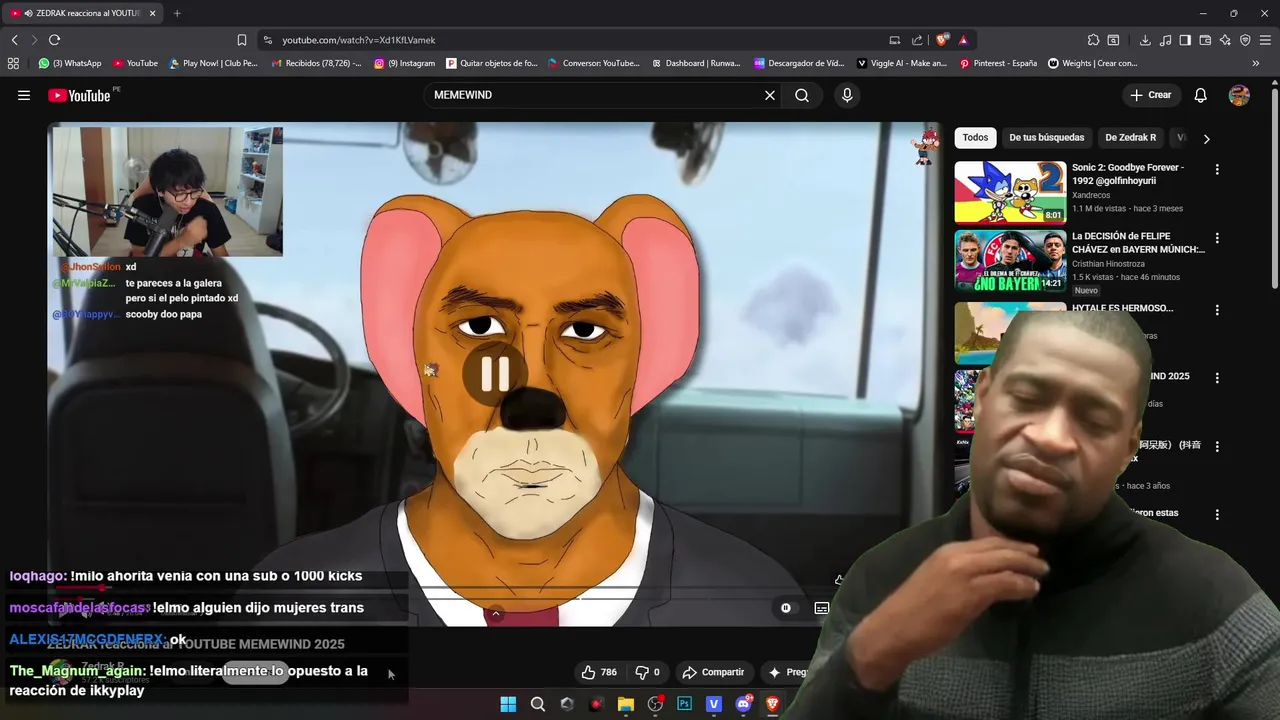The width and height of the screenshot is (1280, 720).
Task: Open options for the Sonic 2: Goodbye Forever video
Action: (x=1217, y=170)
